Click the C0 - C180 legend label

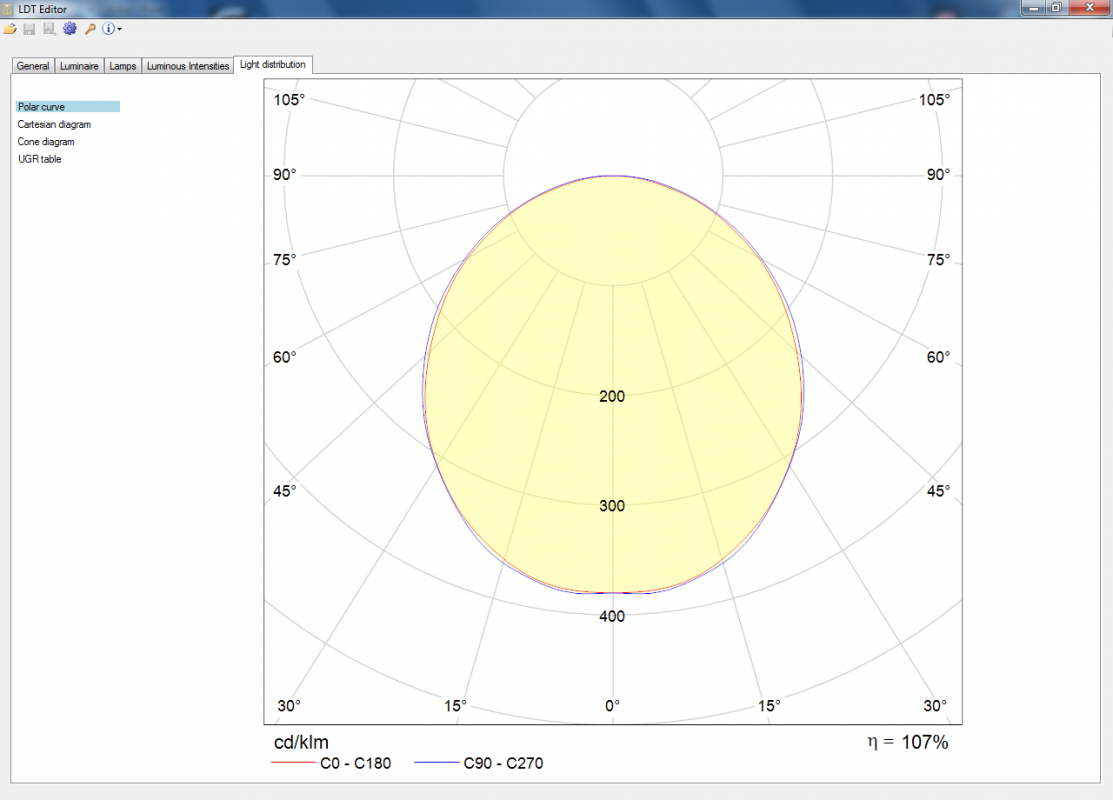click(x=356, y=763)
